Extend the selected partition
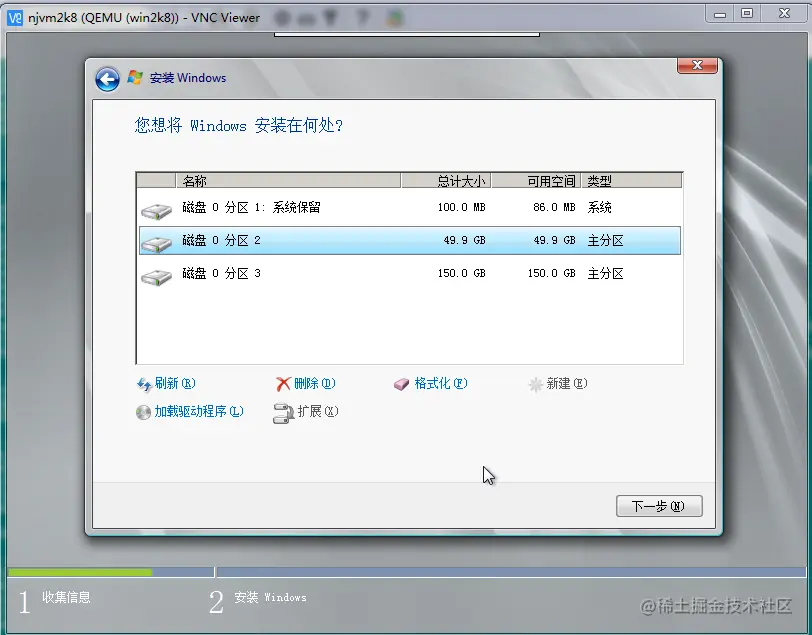 [x=306, y=413]
